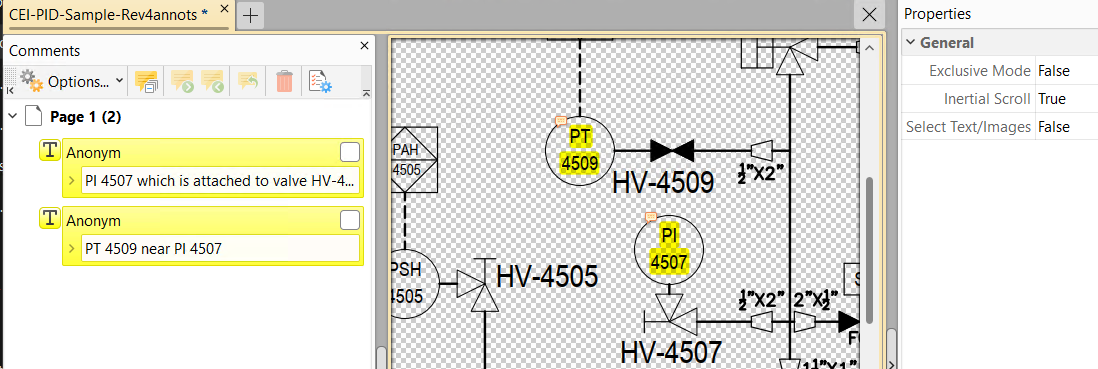The height and width of the screenshot is (369, 1098).
Task: Click the vertical scrollbar thumb of document
Action: tap(870, 249)
